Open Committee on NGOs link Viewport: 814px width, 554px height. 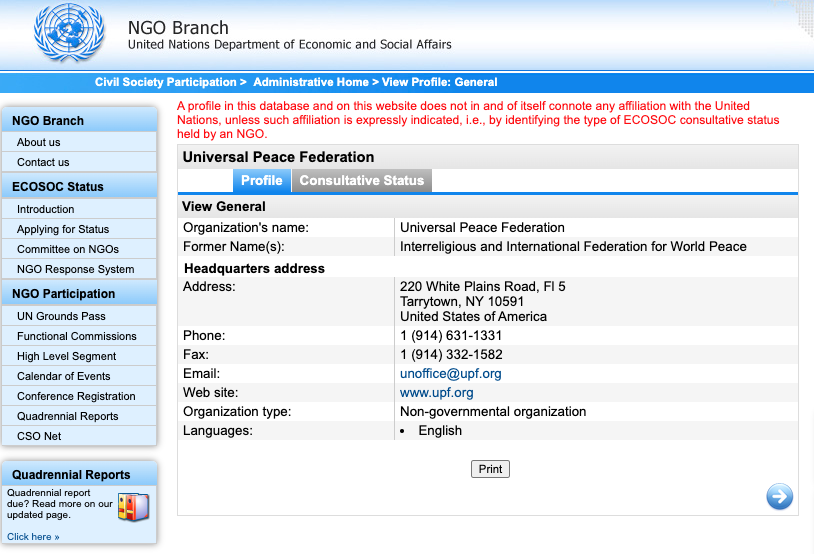[79, 249]
